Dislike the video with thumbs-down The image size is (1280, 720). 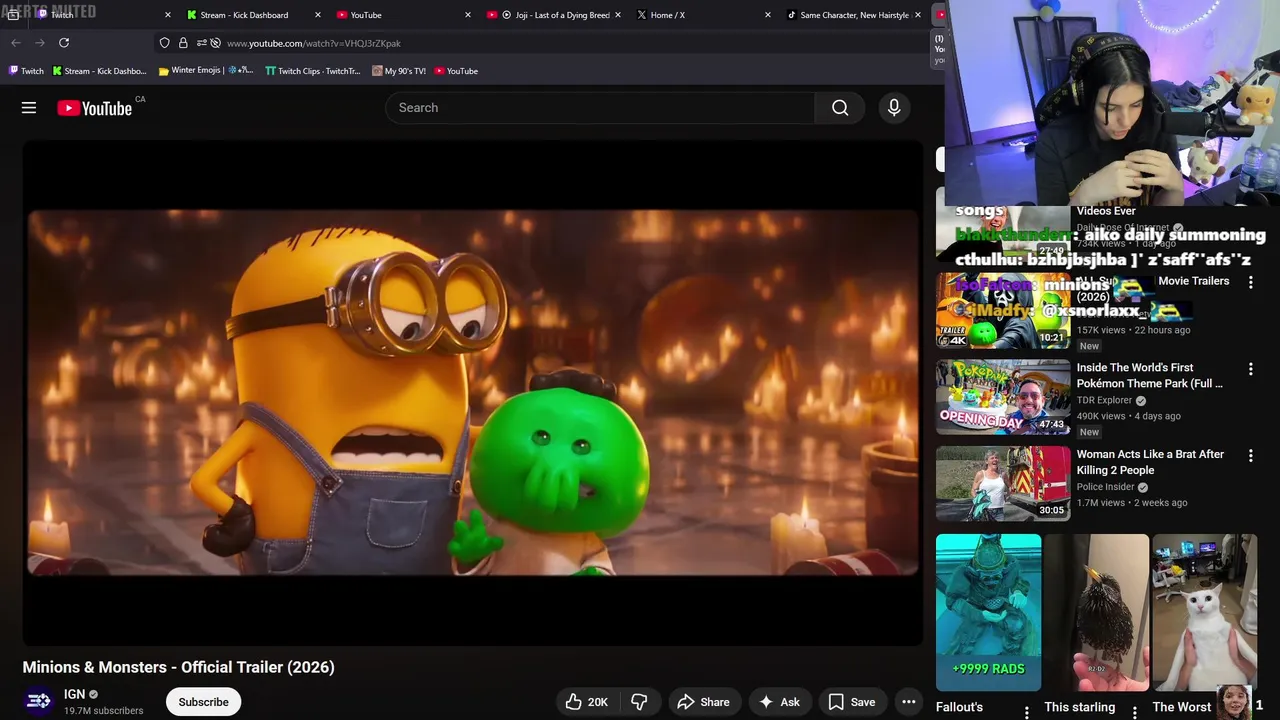tap(640, 702)
